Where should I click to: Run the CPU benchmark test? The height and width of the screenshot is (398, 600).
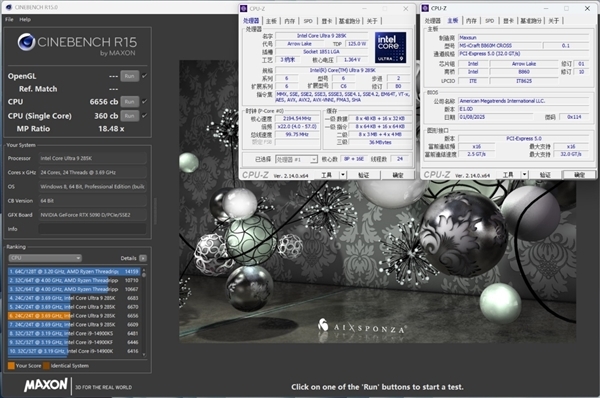coord(129,101)
